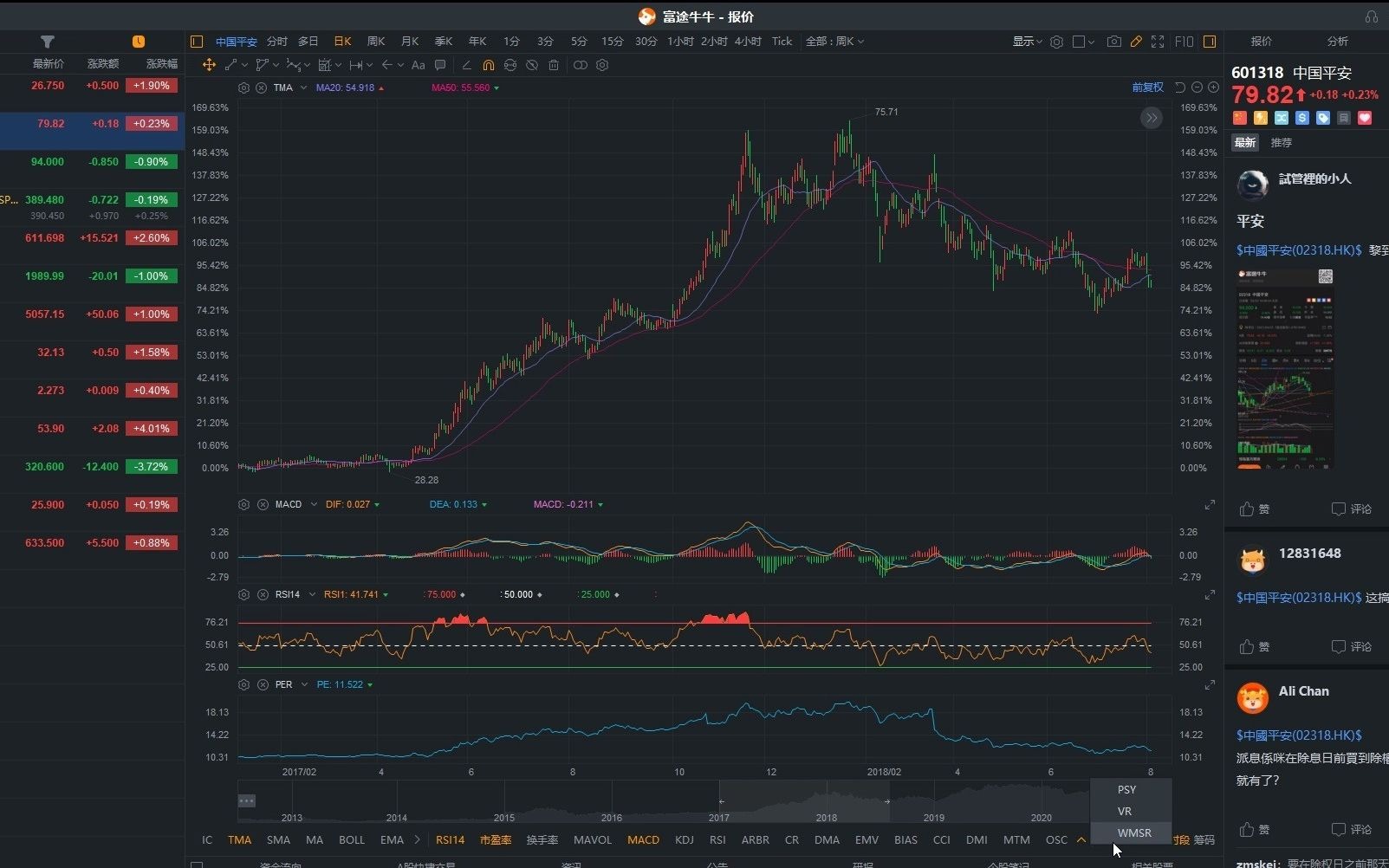The width and height of the screenshot is (1389, 868).
Task: Select WMSR from the indicator menu
Action: 1133,832
